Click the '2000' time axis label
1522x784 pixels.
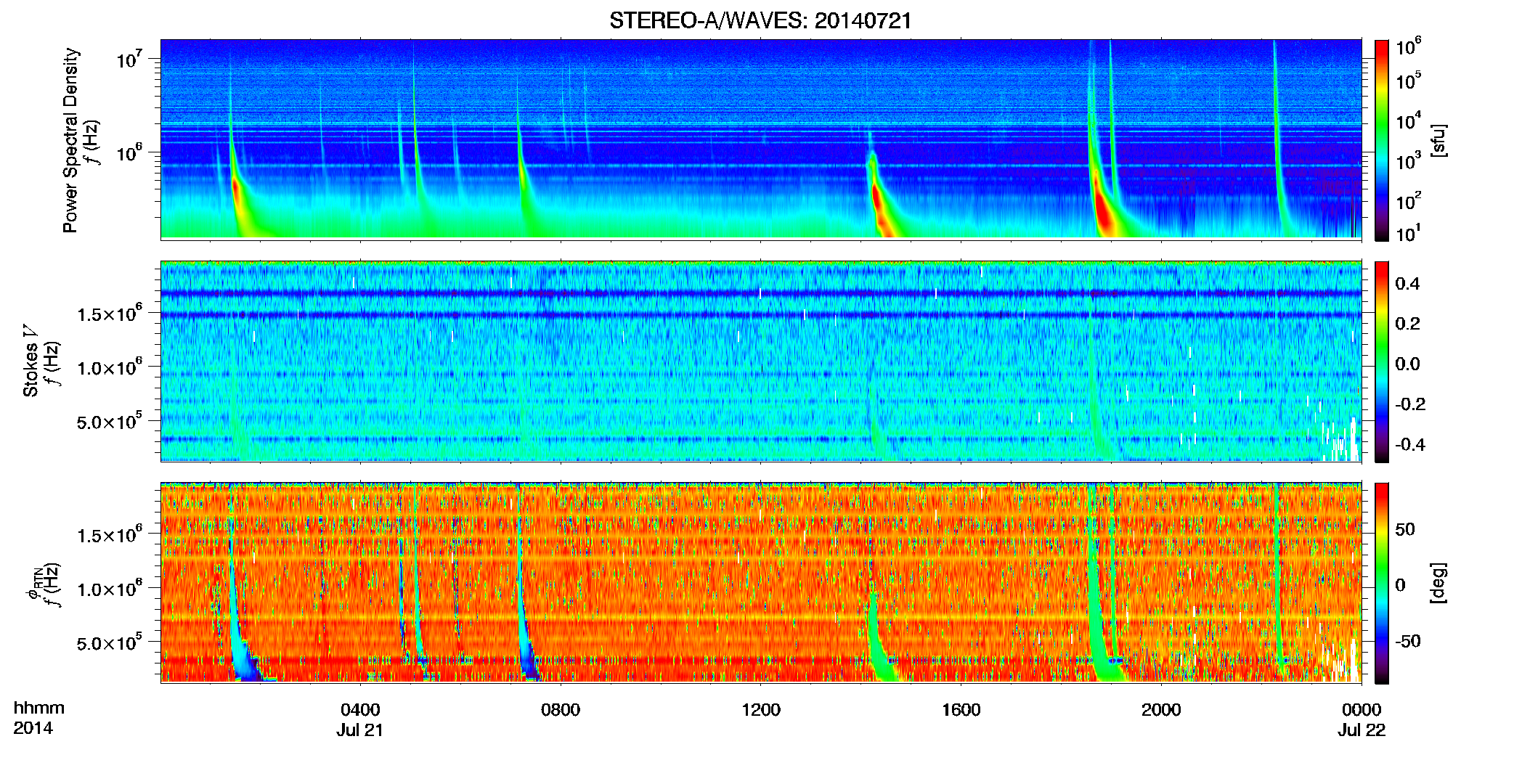click(1161, 710)
